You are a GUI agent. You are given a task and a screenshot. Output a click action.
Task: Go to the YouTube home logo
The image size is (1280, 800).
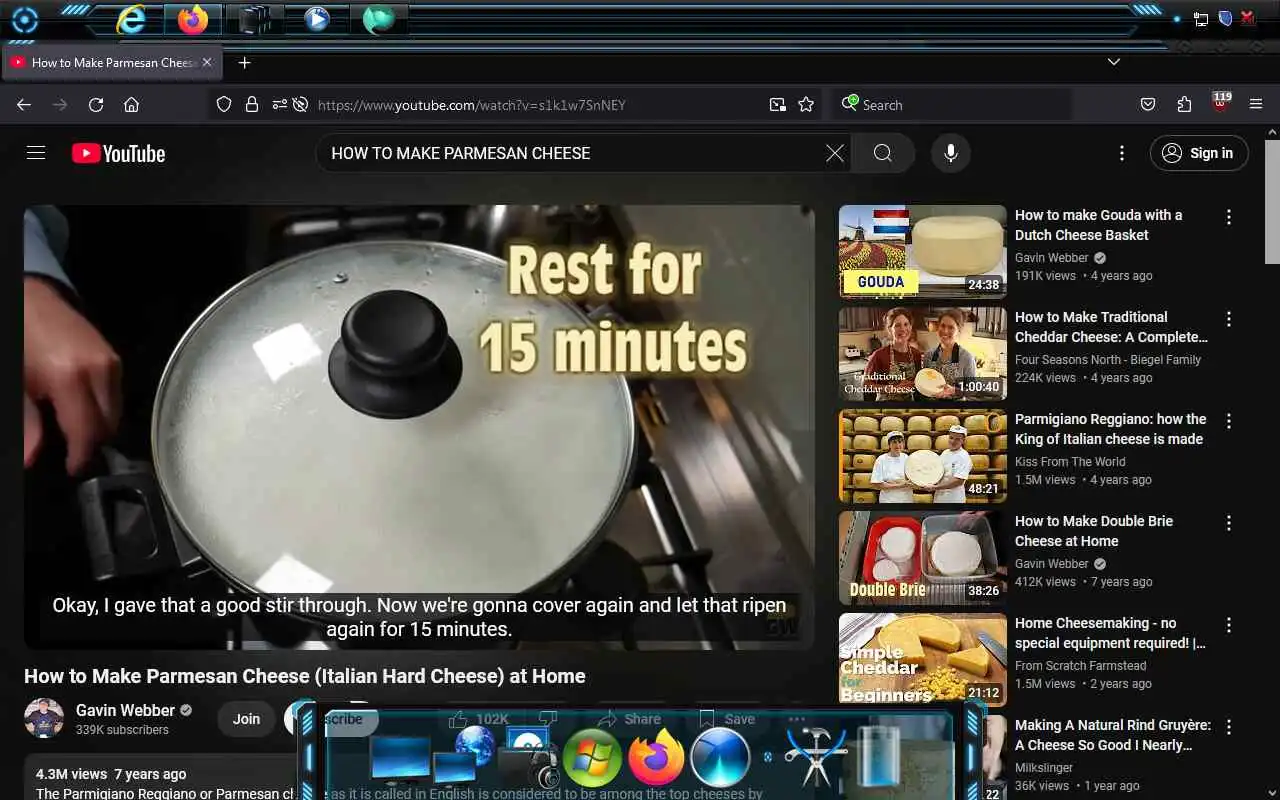(x=118, y=153)
